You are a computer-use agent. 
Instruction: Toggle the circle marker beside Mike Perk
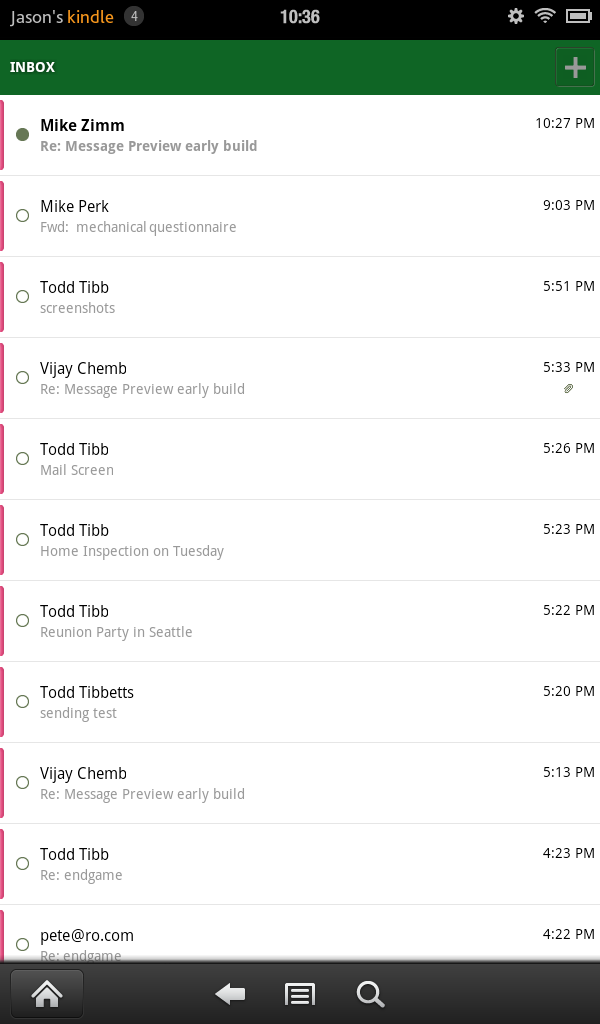coord(23,215)
